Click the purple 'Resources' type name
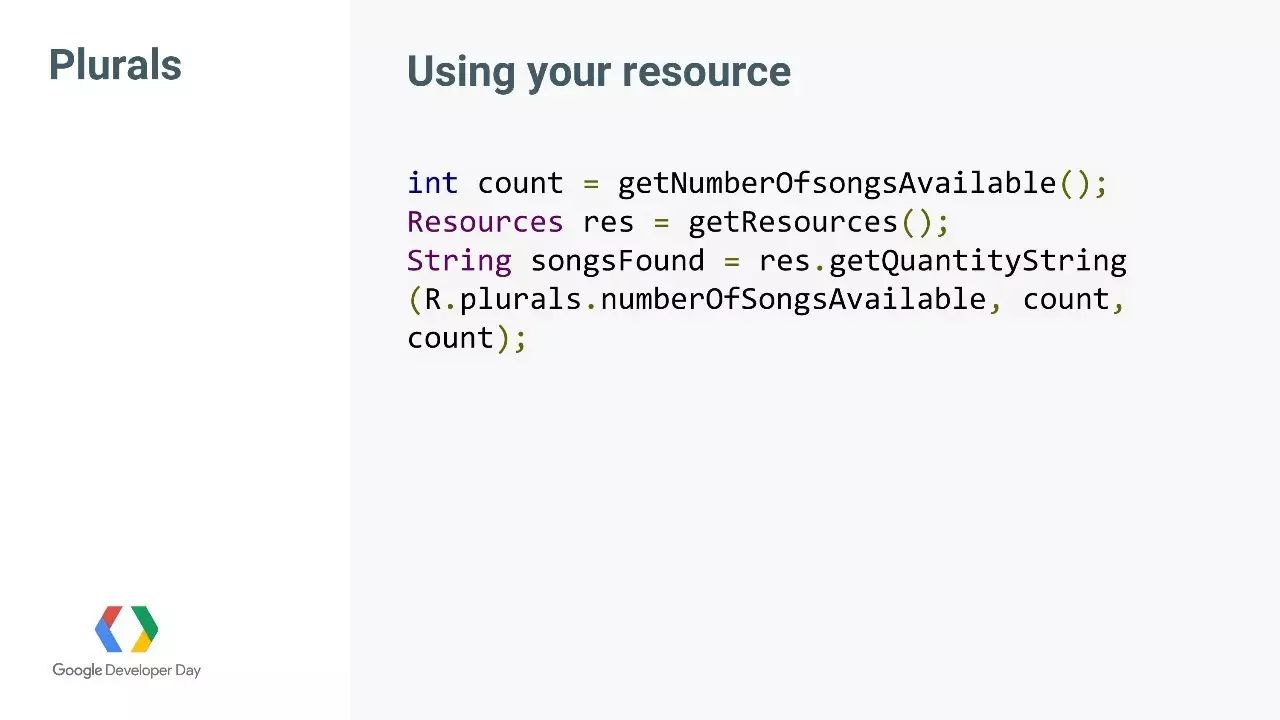 (x=485, y=221)
